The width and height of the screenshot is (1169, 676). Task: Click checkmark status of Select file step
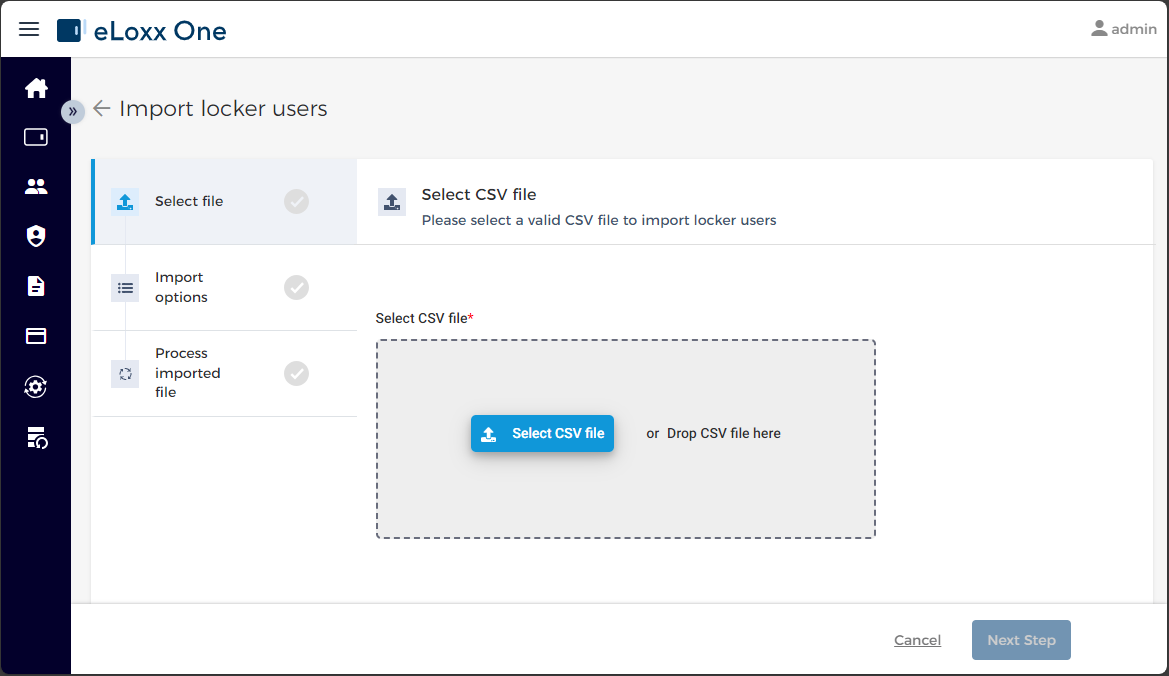click(297, 201)
